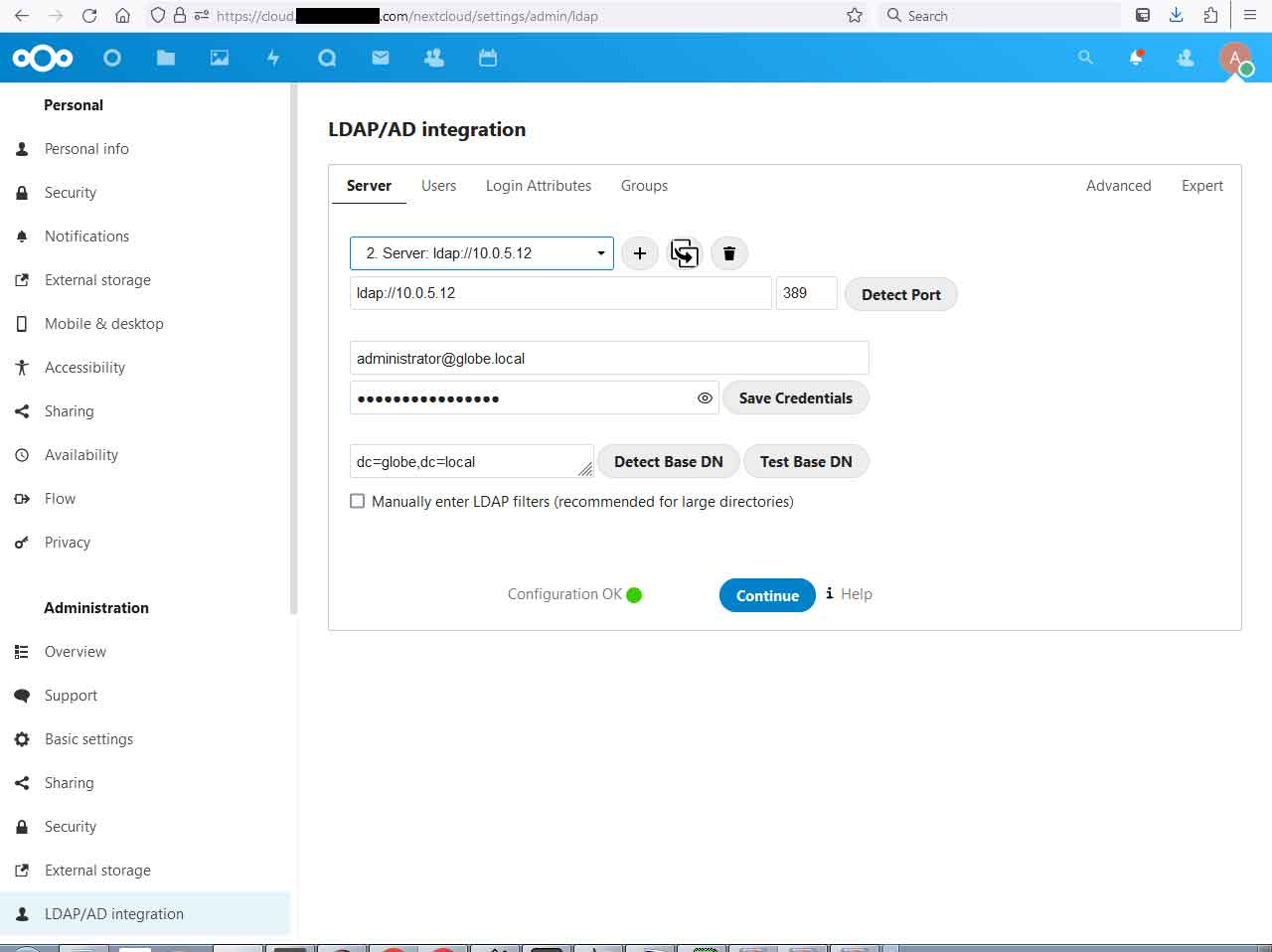Open the Calendar app icon
This screenshot has width=1272, height=952.
pos(488,58)
